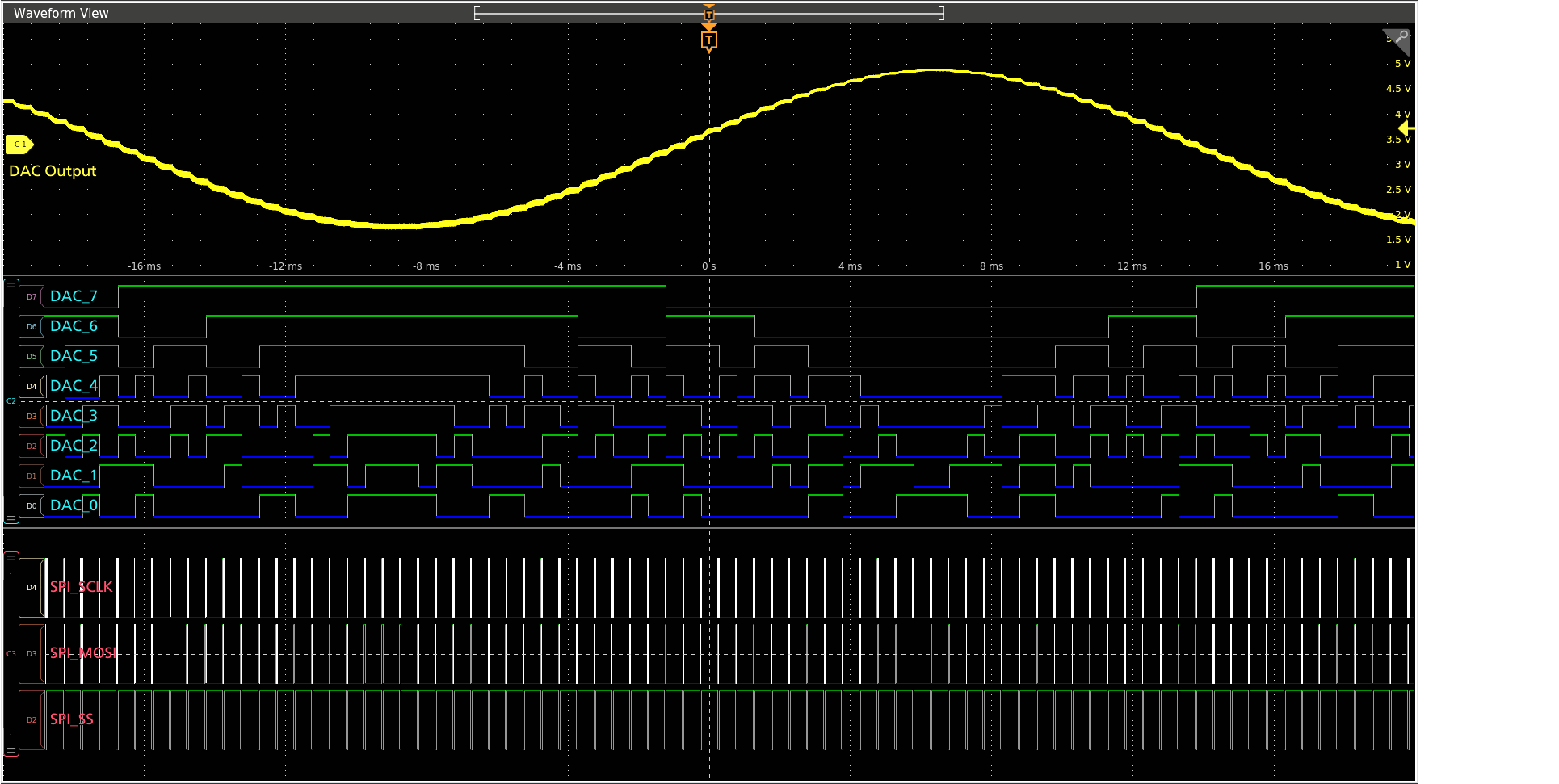The height and width of the screenshot is (784, 1559).
Task: Click the D2 badge next to SPI_SS
Action: [31, 719]
